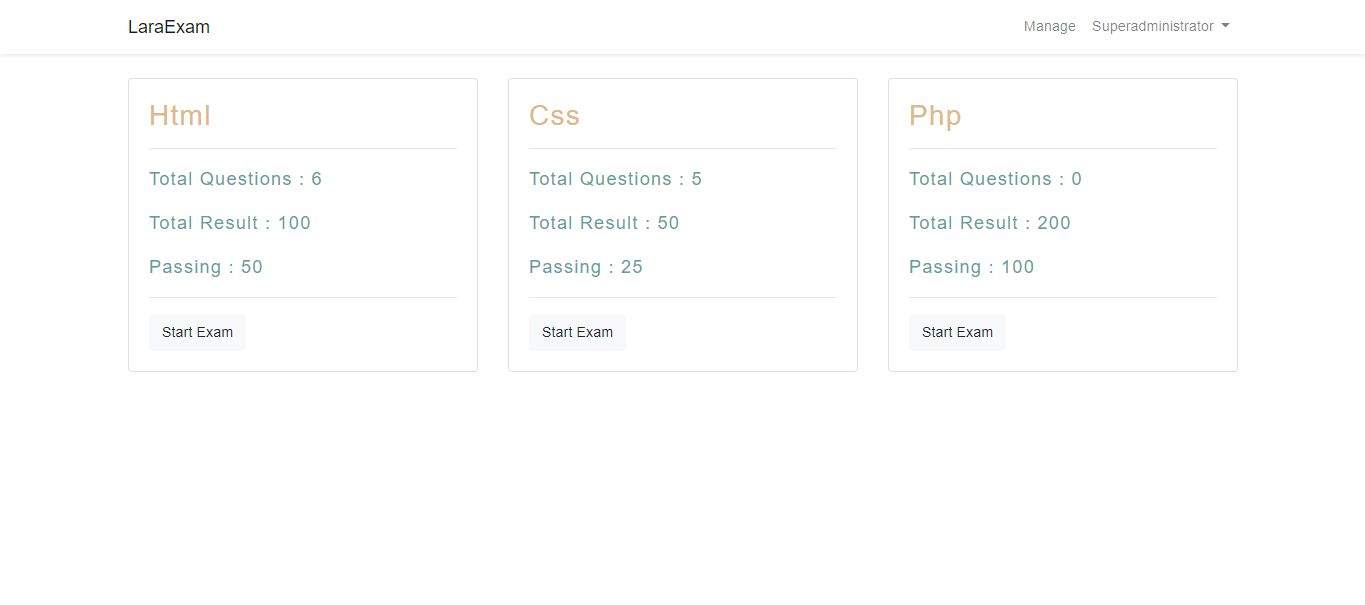Click the caret arrow beside Superadministrator

click(x=1225, y=27)
